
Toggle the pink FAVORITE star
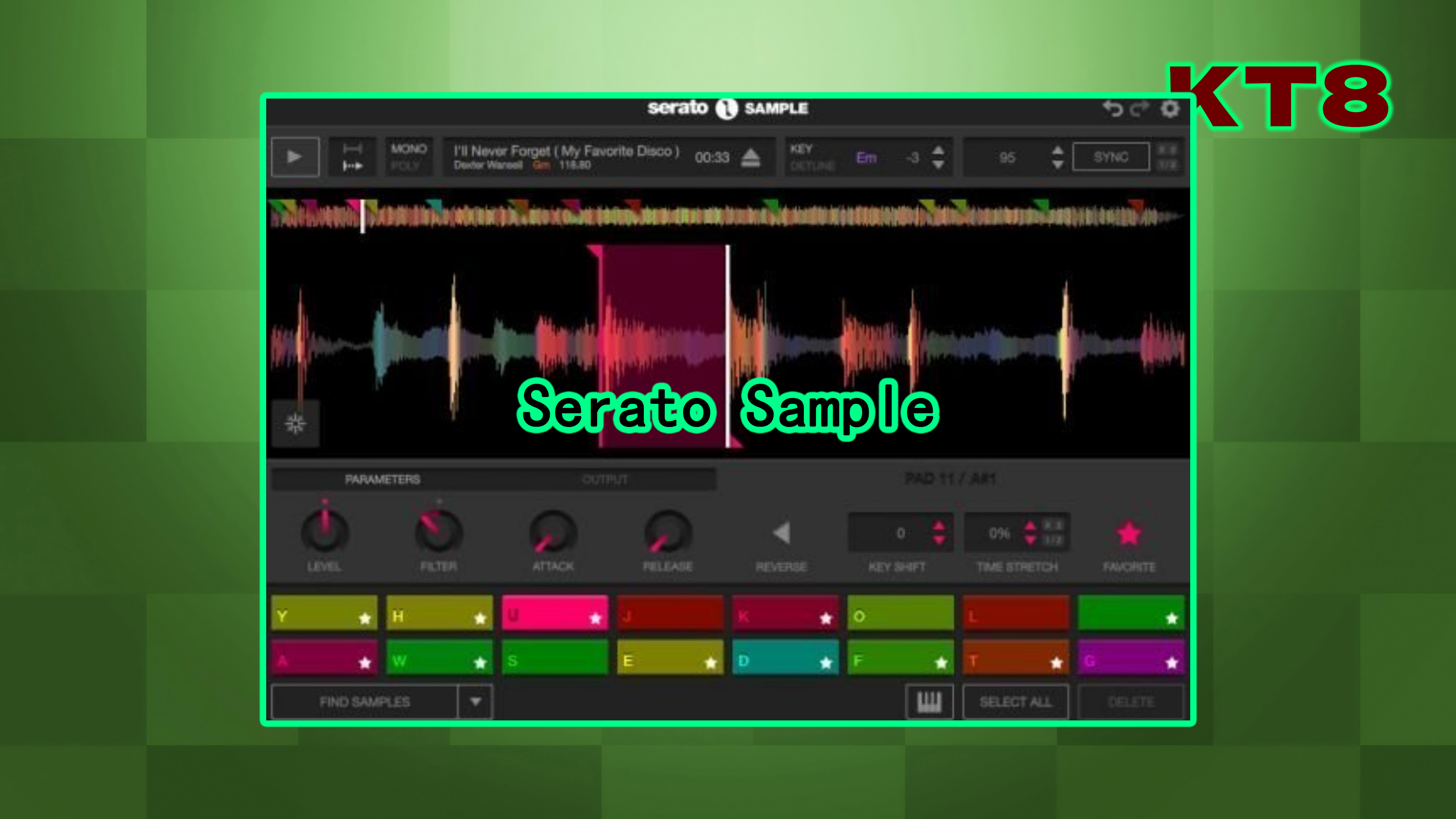tap(1129, 533)
